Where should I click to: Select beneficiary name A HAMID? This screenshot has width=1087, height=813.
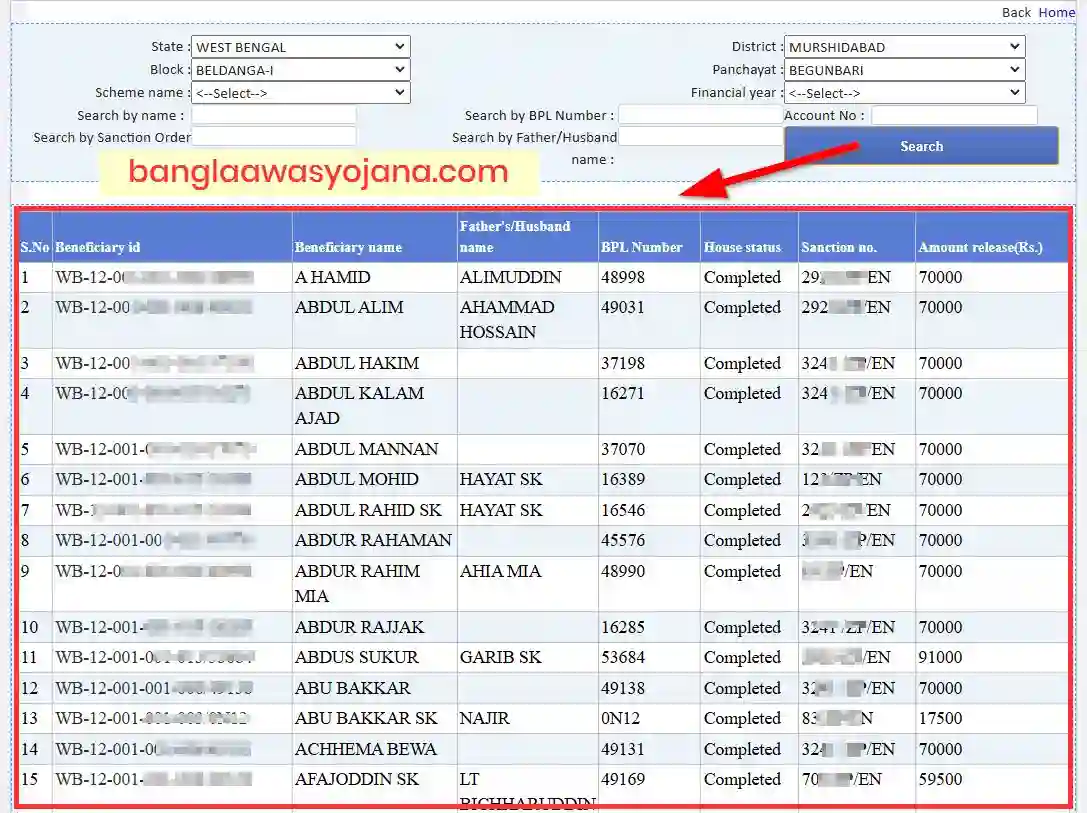pyautogui.click(x=333, y=277)
